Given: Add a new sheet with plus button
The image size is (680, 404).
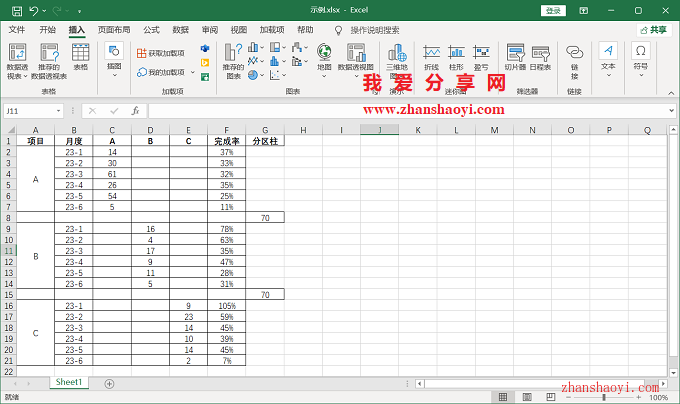Looking at the screenshot, I should 109,384.
